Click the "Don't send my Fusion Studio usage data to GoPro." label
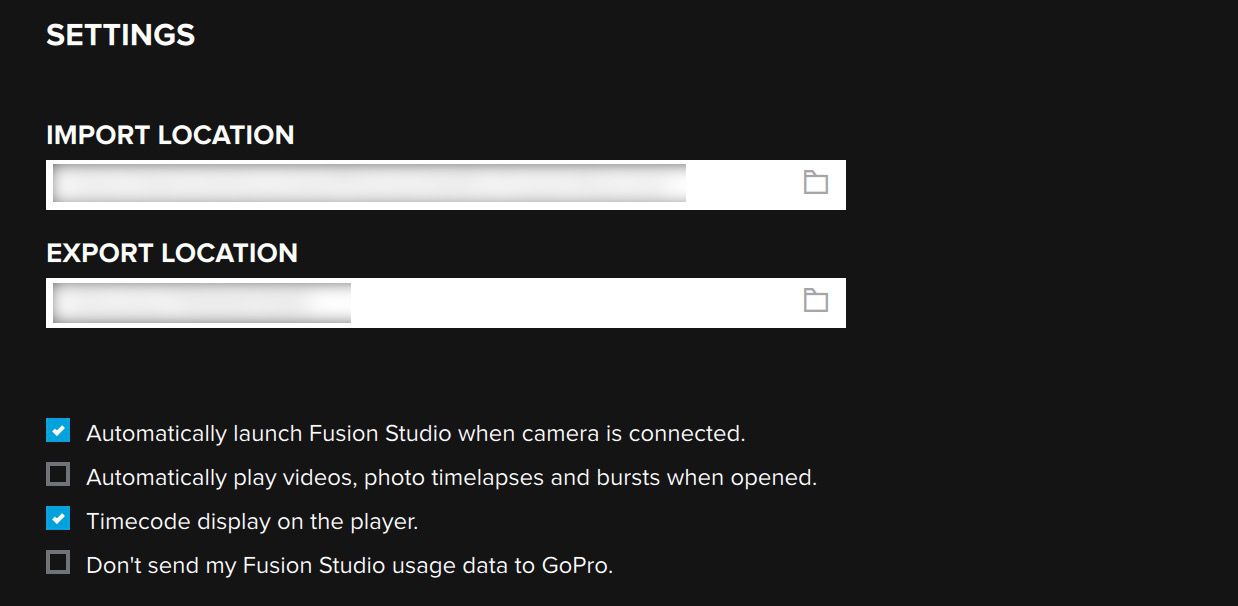1238x606 pixels. (349, 566)
